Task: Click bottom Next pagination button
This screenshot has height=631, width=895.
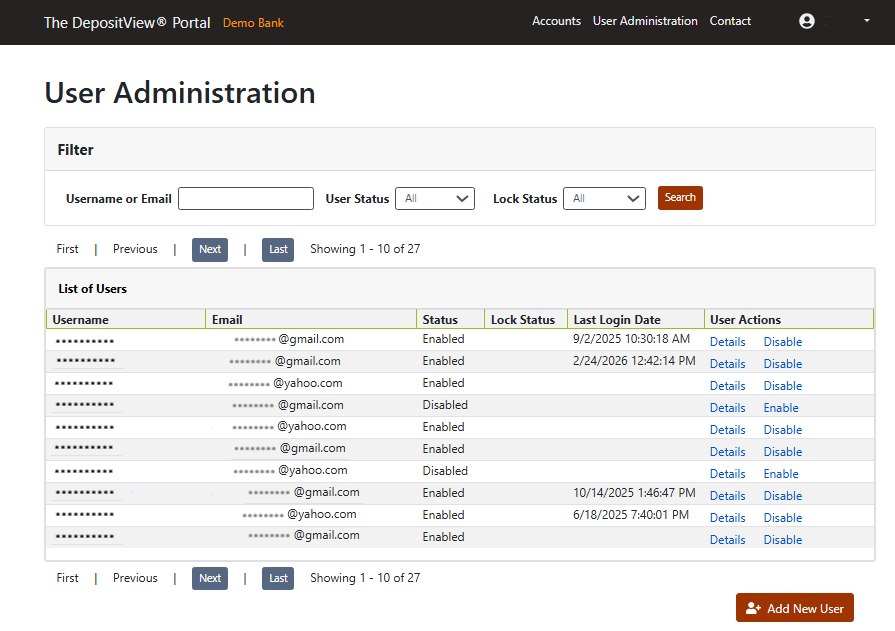Action: [x=210, y=578]
